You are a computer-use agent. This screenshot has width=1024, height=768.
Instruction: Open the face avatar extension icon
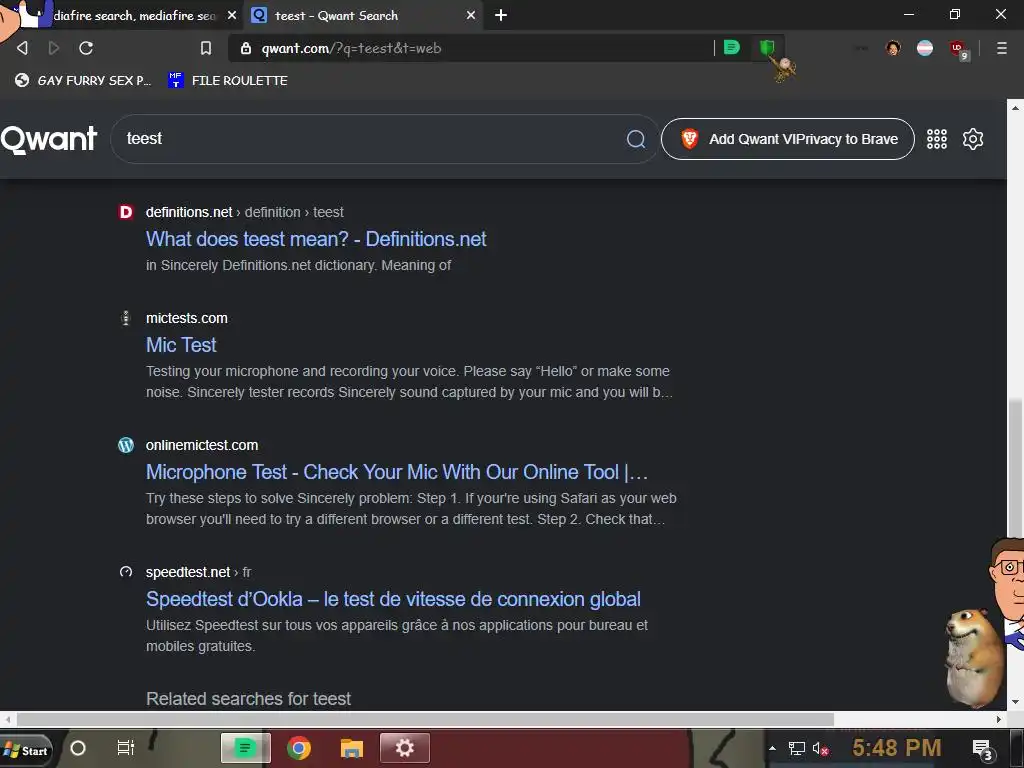(893, 48)
